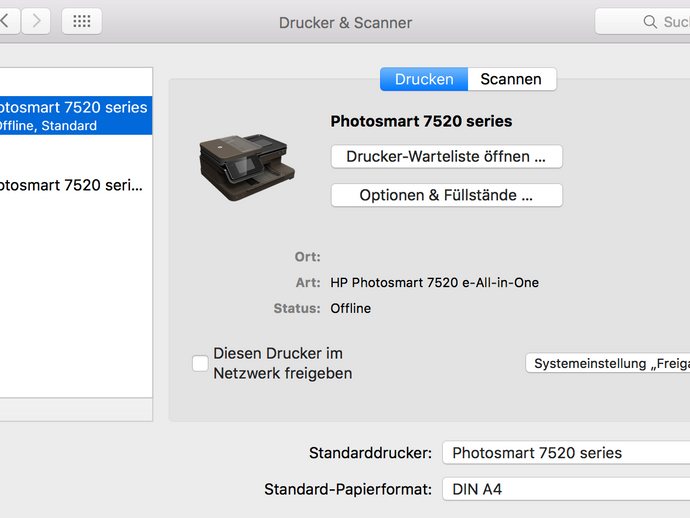
Task: Click the Standarddrucker label
Action: pos(371,453)
